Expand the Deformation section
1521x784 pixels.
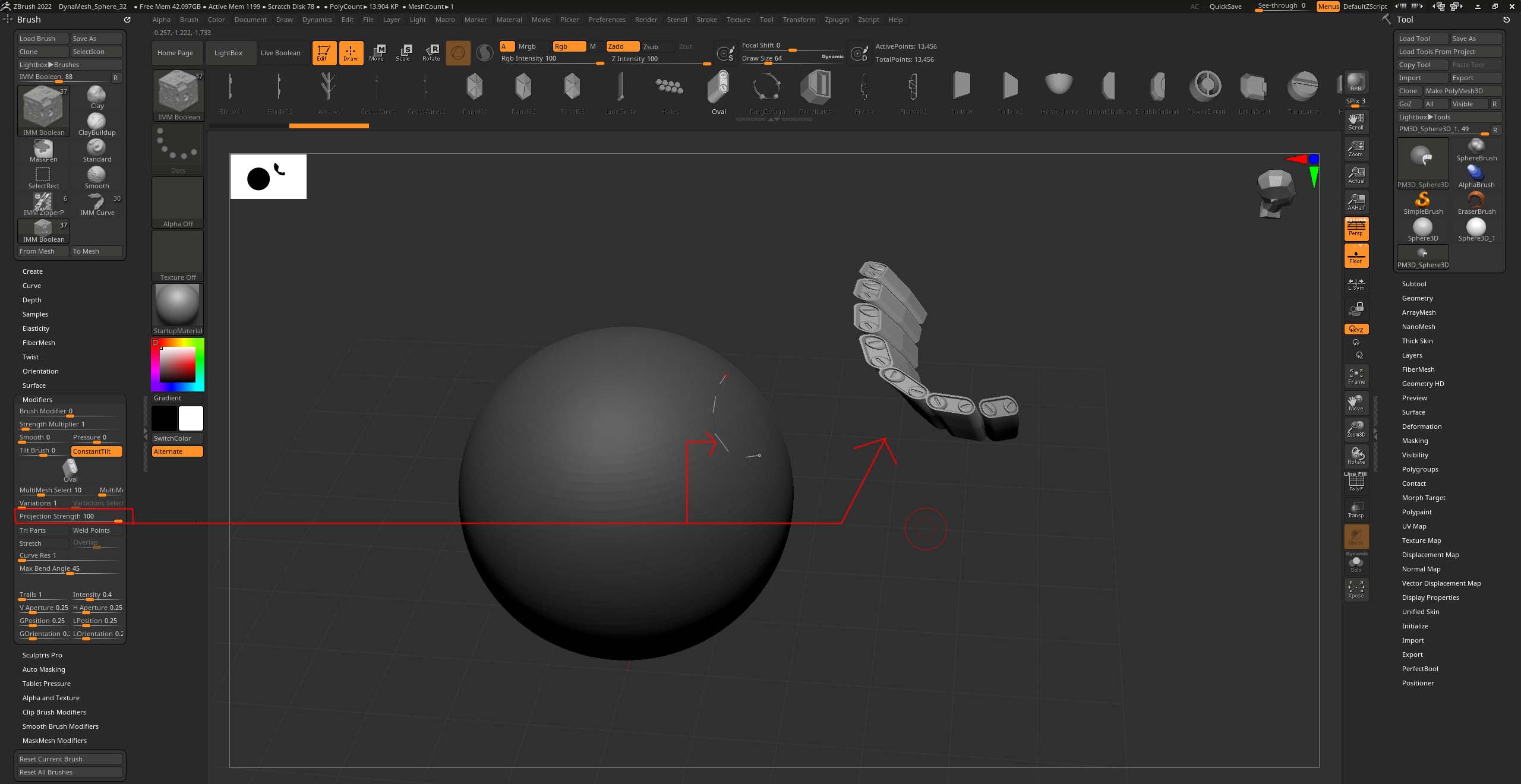click(x=1421, y=426)
